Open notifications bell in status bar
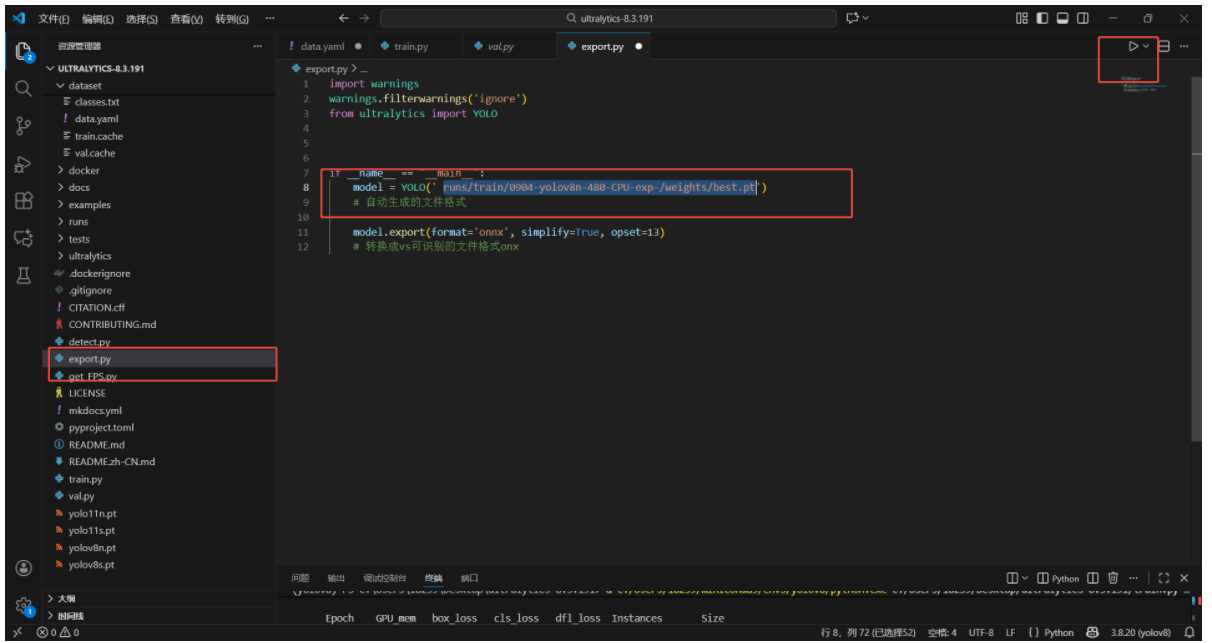The width and height of the screenshot is (1212, 643). [x=1189, y=632]
